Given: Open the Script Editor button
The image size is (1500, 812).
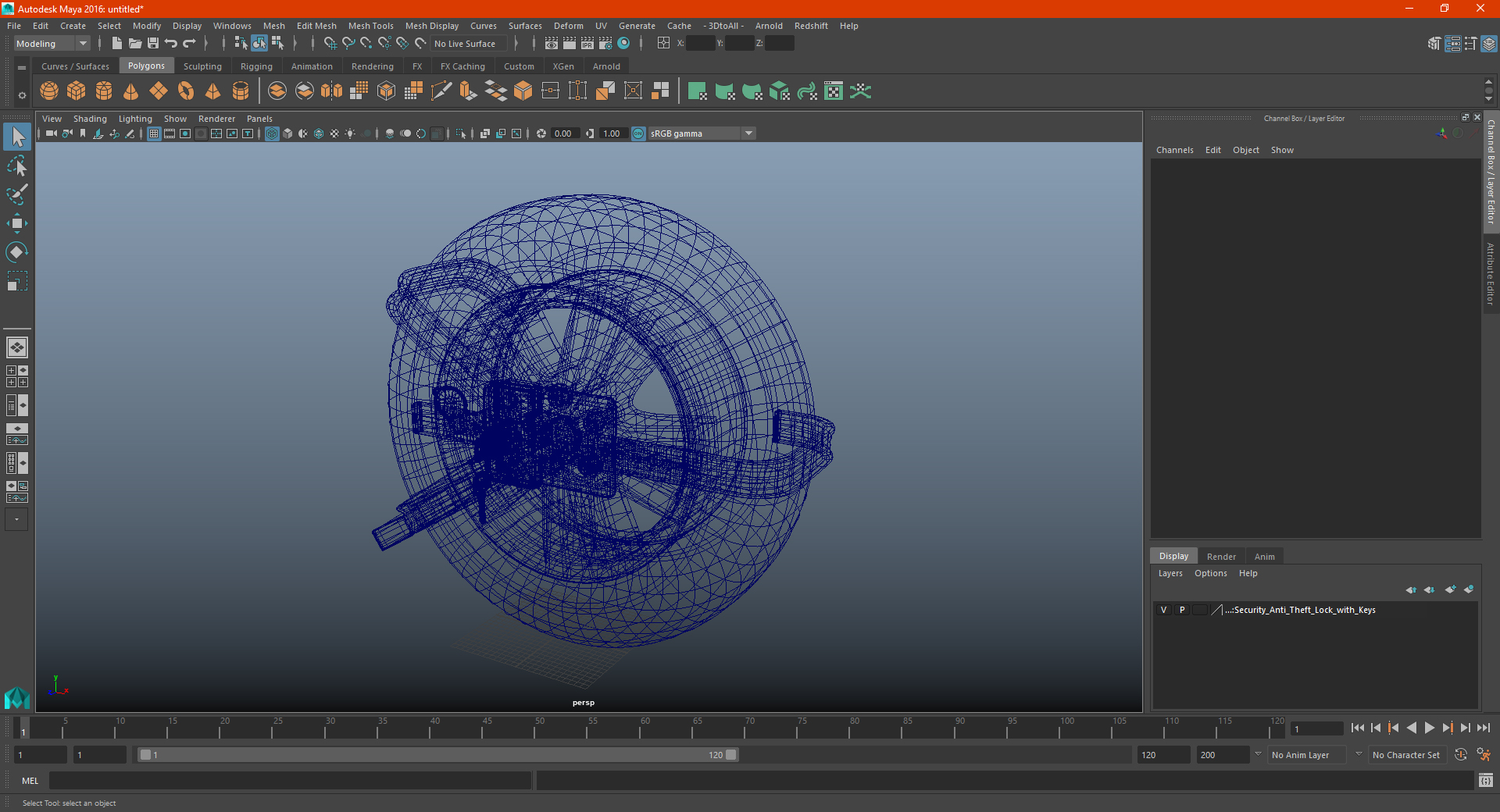Looking at the screenshot, I should (x=1485, y=781).
